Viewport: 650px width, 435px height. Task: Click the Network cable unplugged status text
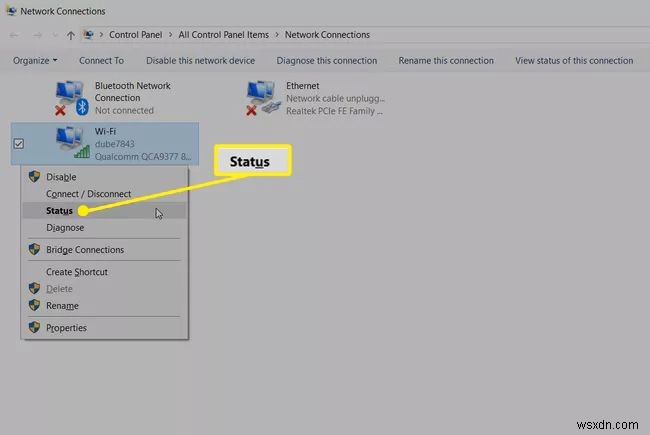pos(335,99)
